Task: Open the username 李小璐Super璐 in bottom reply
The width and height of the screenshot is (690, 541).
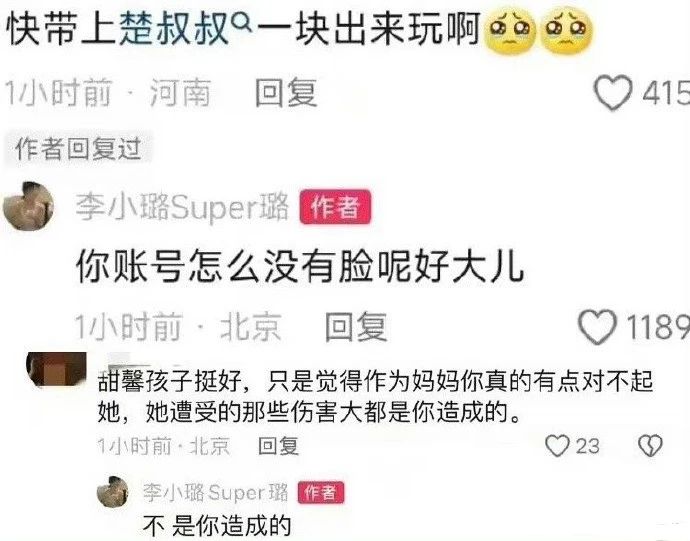Action: point(216,492)
